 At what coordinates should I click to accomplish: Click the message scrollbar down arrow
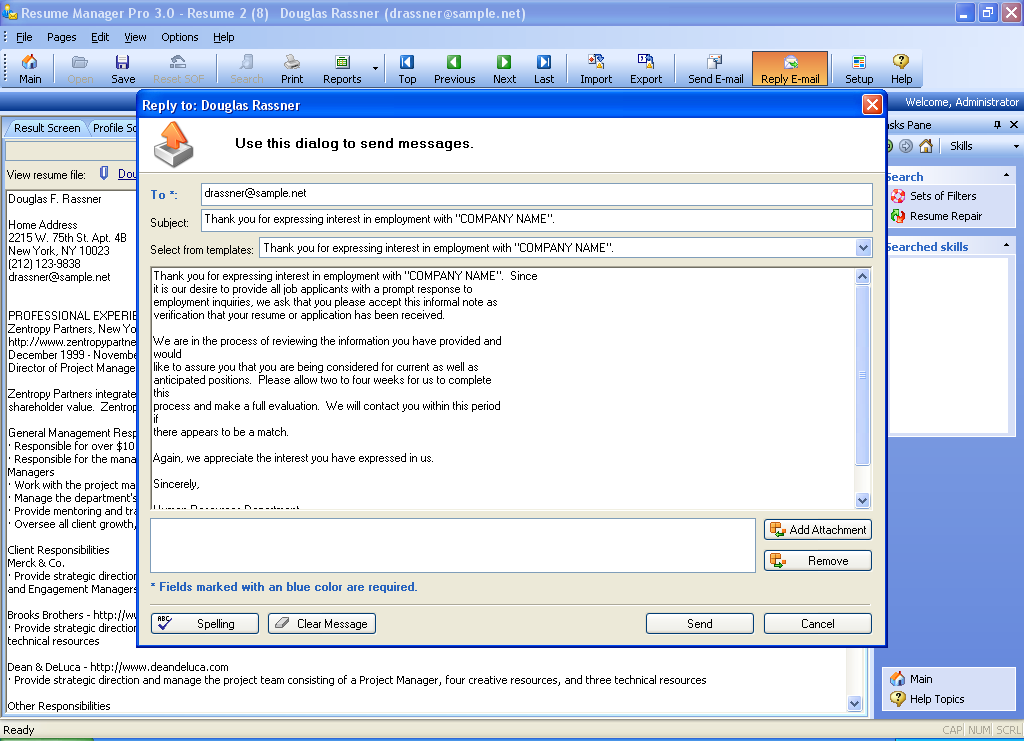click(x=863, y=501)
